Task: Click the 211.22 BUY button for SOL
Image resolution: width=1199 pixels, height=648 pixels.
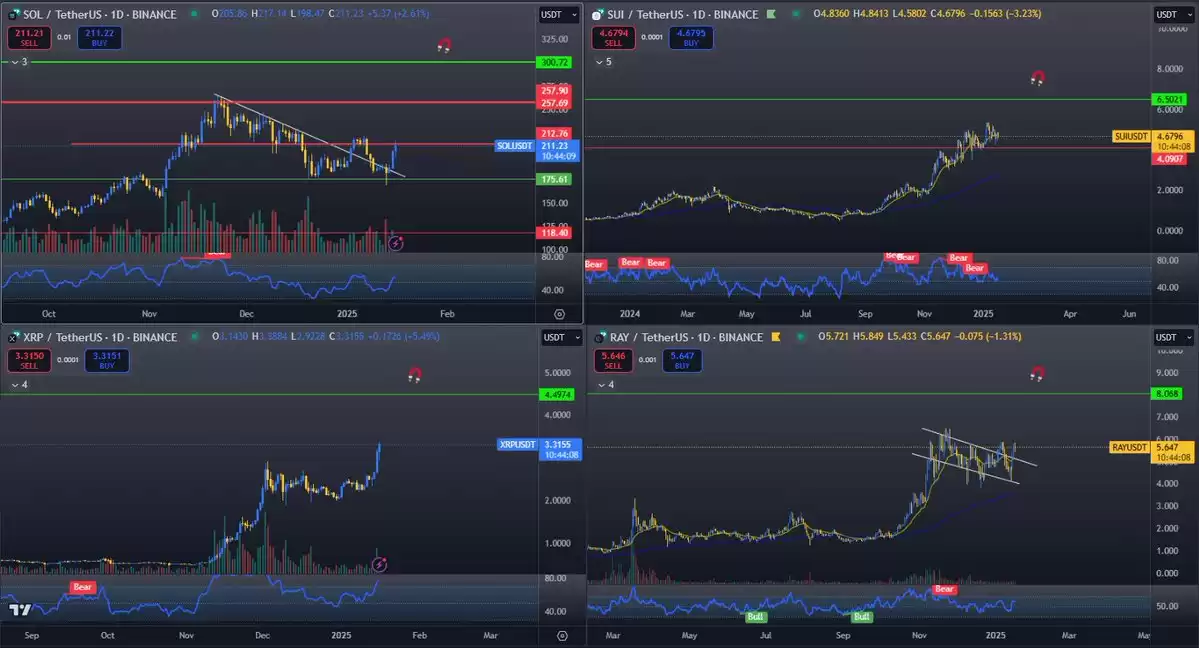Action: coord(99,37)
